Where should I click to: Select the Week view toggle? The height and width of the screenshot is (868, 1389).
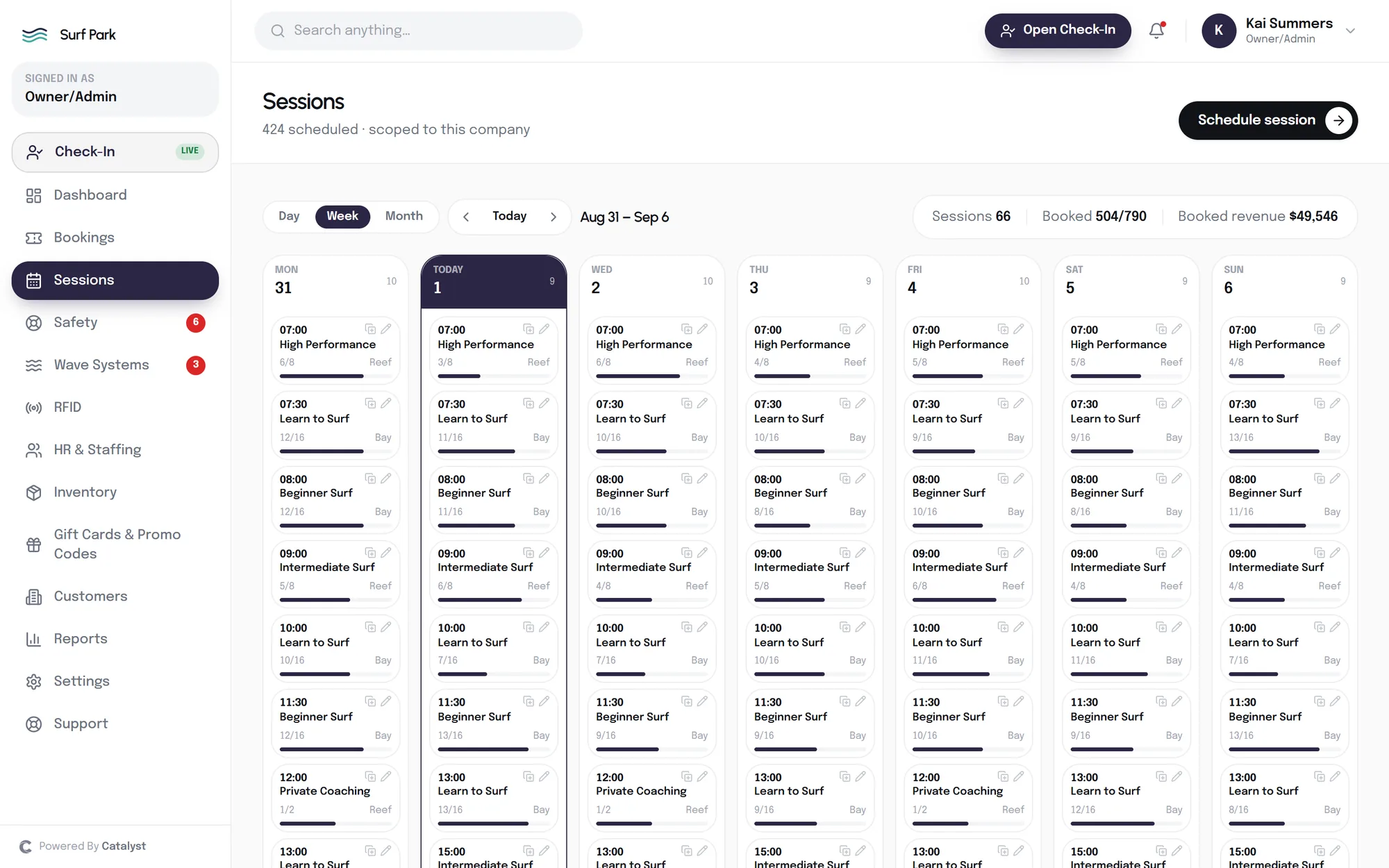click(342, 216)
